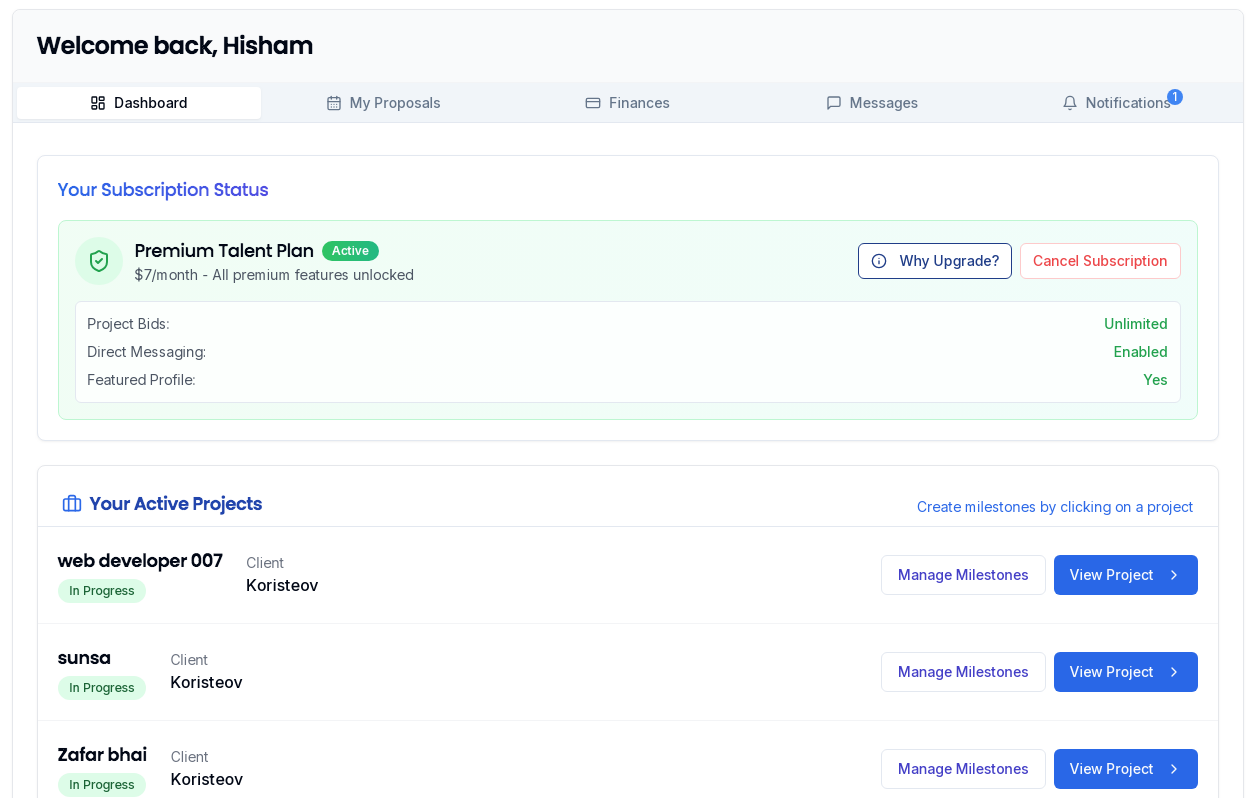1254x798 pixels.
Task: Click the Active status badge on Premium plan
Action: click(x=350, y=251)
